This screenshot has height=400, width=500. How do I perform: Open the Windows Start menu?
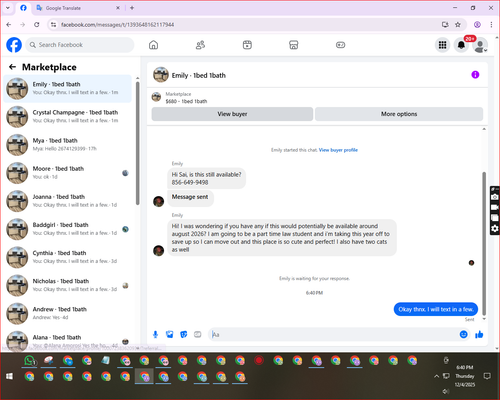pos(10,376)
